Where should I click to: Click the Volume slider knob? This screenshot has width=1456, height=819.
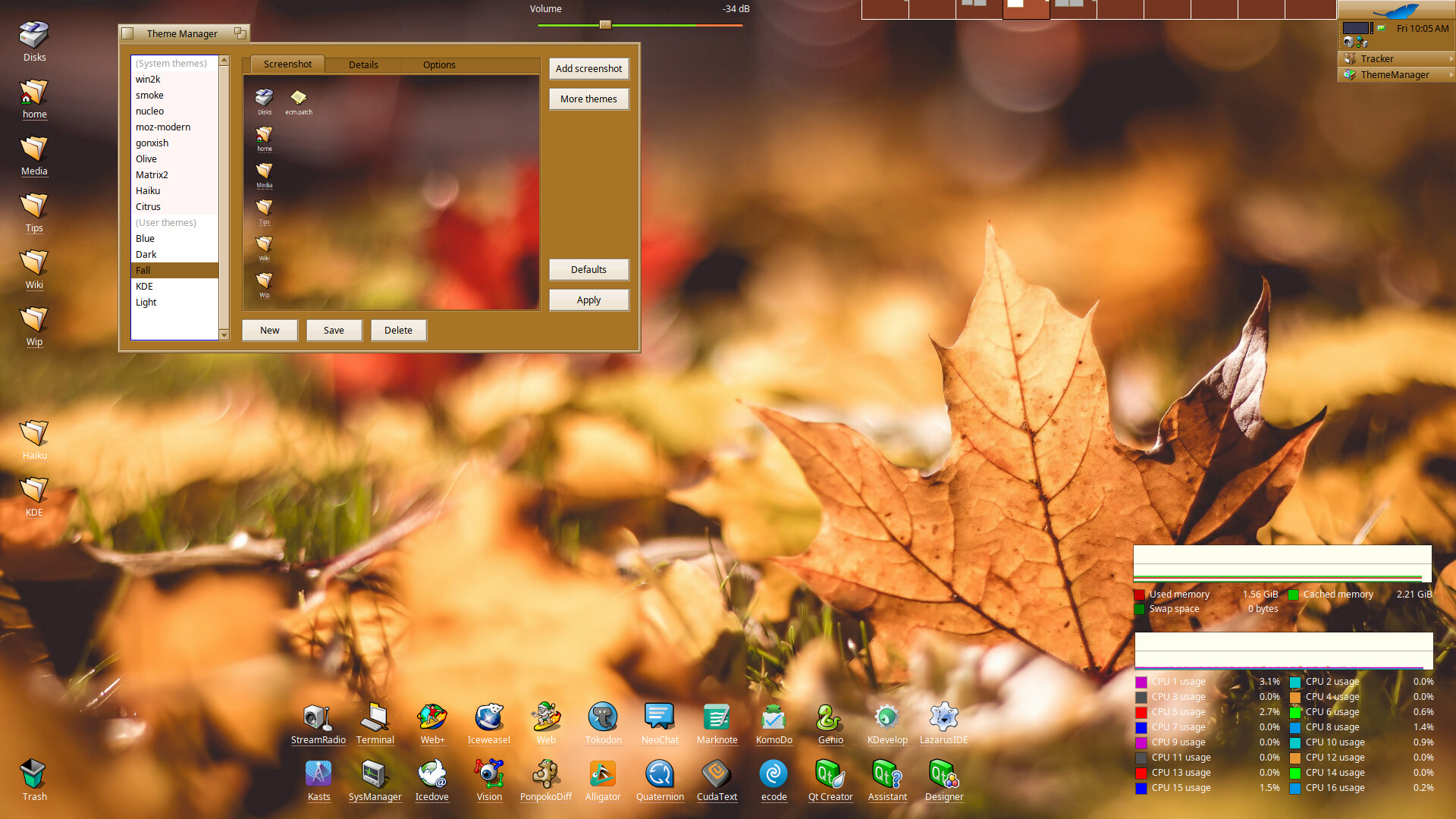pyautogui.click(x=605, y=25)
